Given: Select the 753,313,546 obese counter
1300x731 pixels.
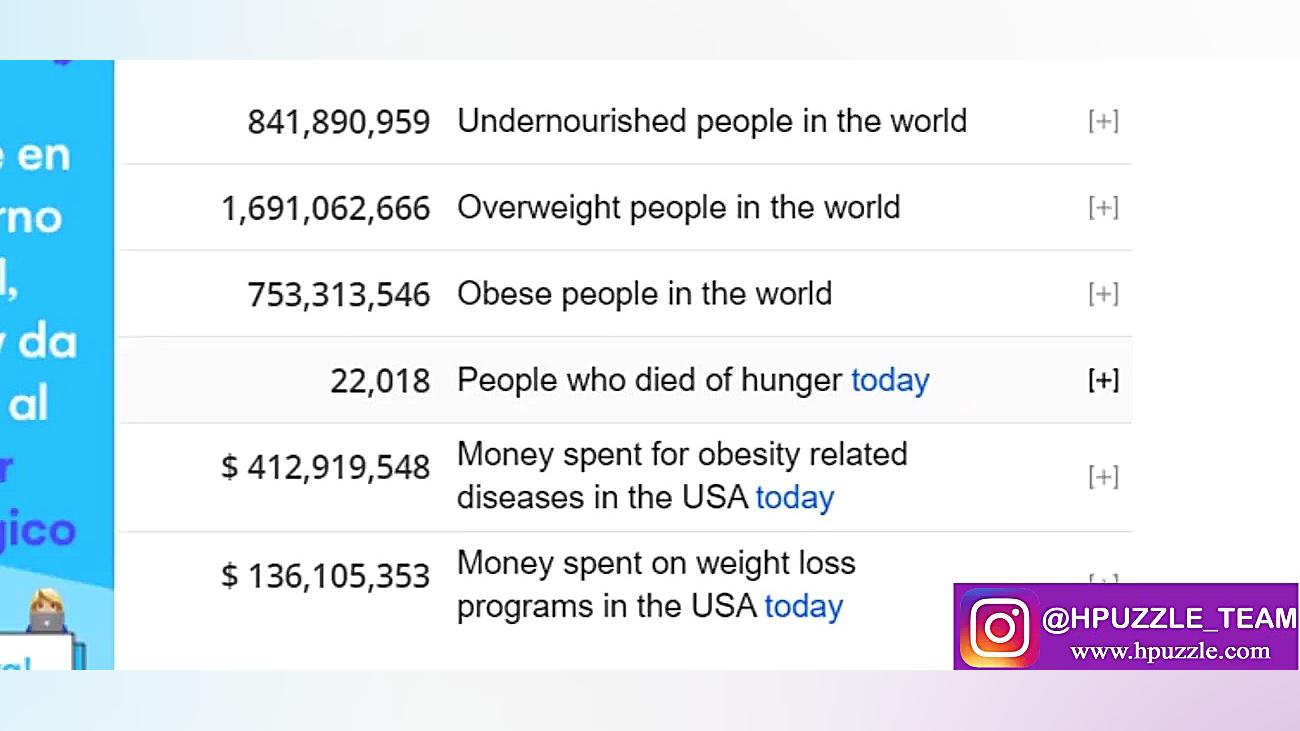Looking at the screenshot, I should (338, 295).
